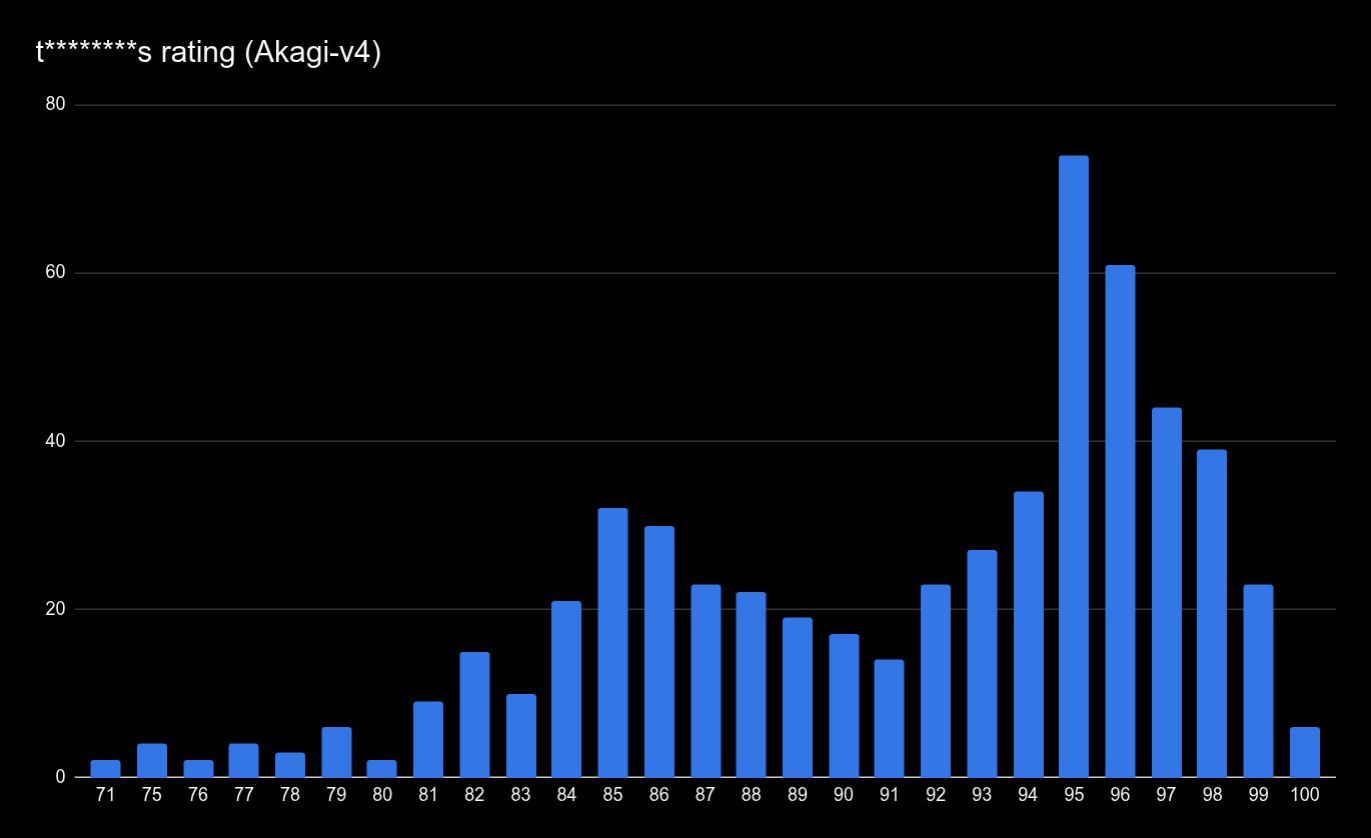Select the x-axis label "77"
The height and width of the screenshot is (838, 1371).
click(x=243, y=796)
